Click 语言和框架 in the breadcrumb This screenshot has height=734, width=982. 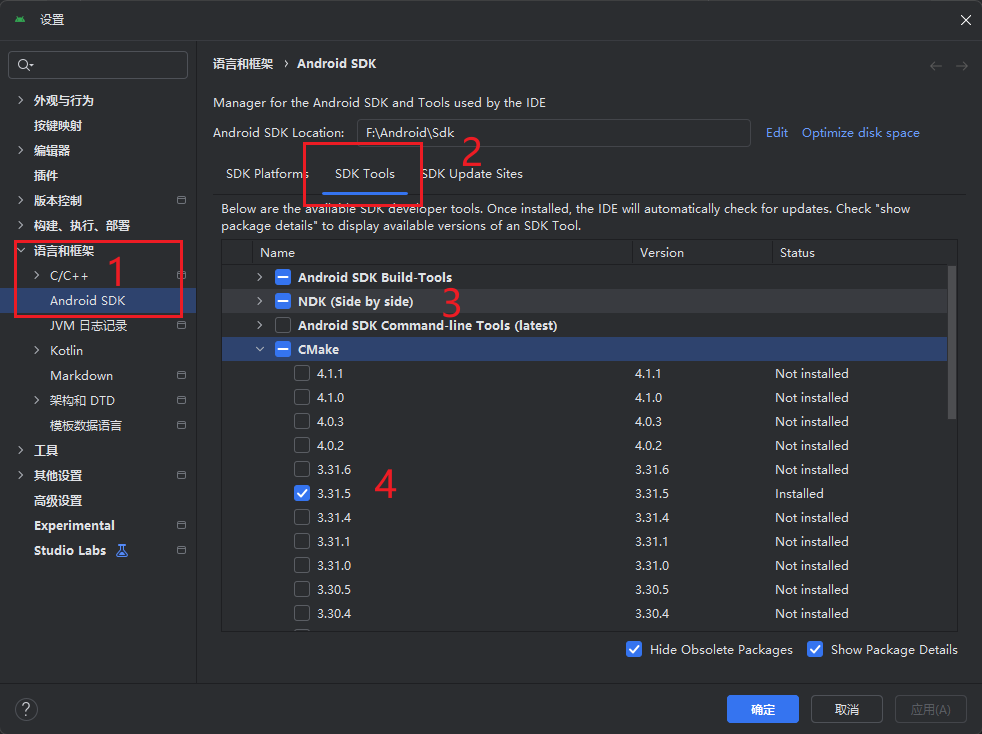(x=243, y=64)
